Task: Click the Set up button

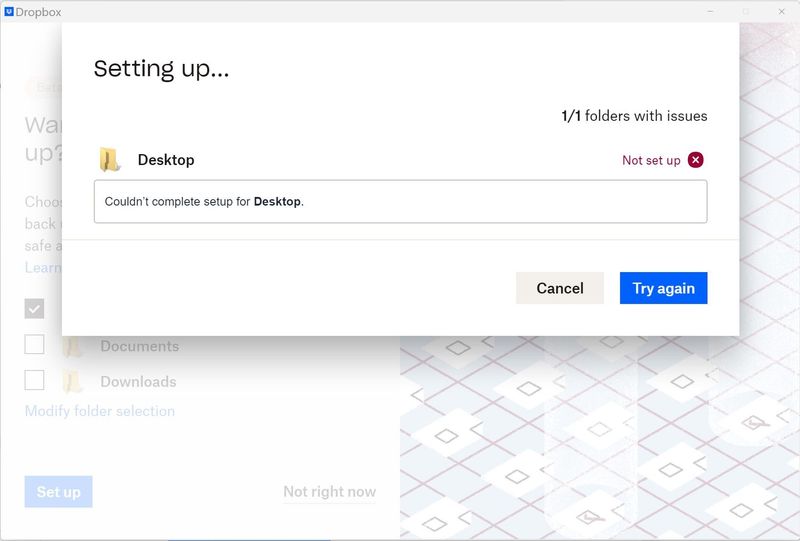Action: click(58, 491)
